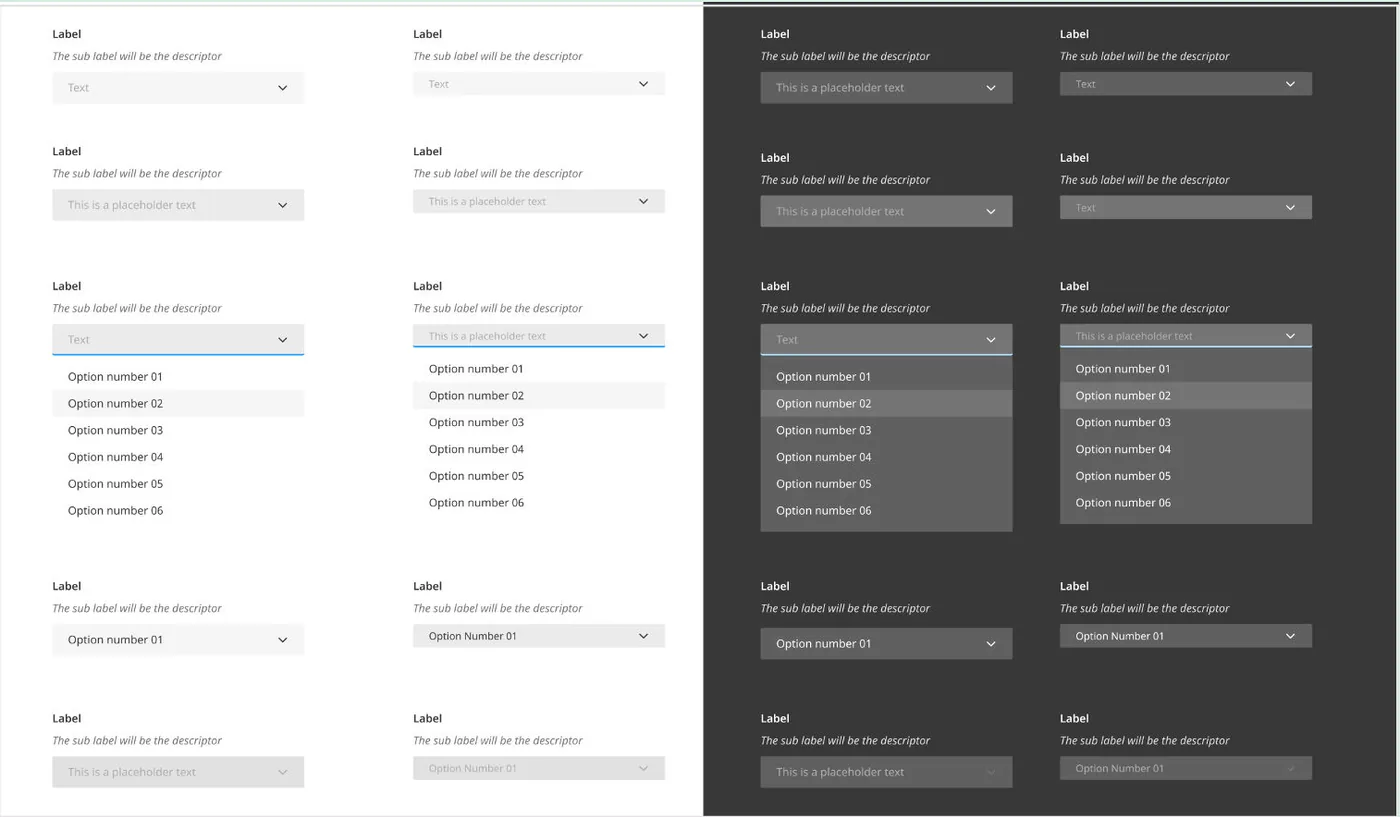1400x817 pixels.
Task: Collapse the open light-theme 'Text' dropdown chevron
Action: pos(283,340)
